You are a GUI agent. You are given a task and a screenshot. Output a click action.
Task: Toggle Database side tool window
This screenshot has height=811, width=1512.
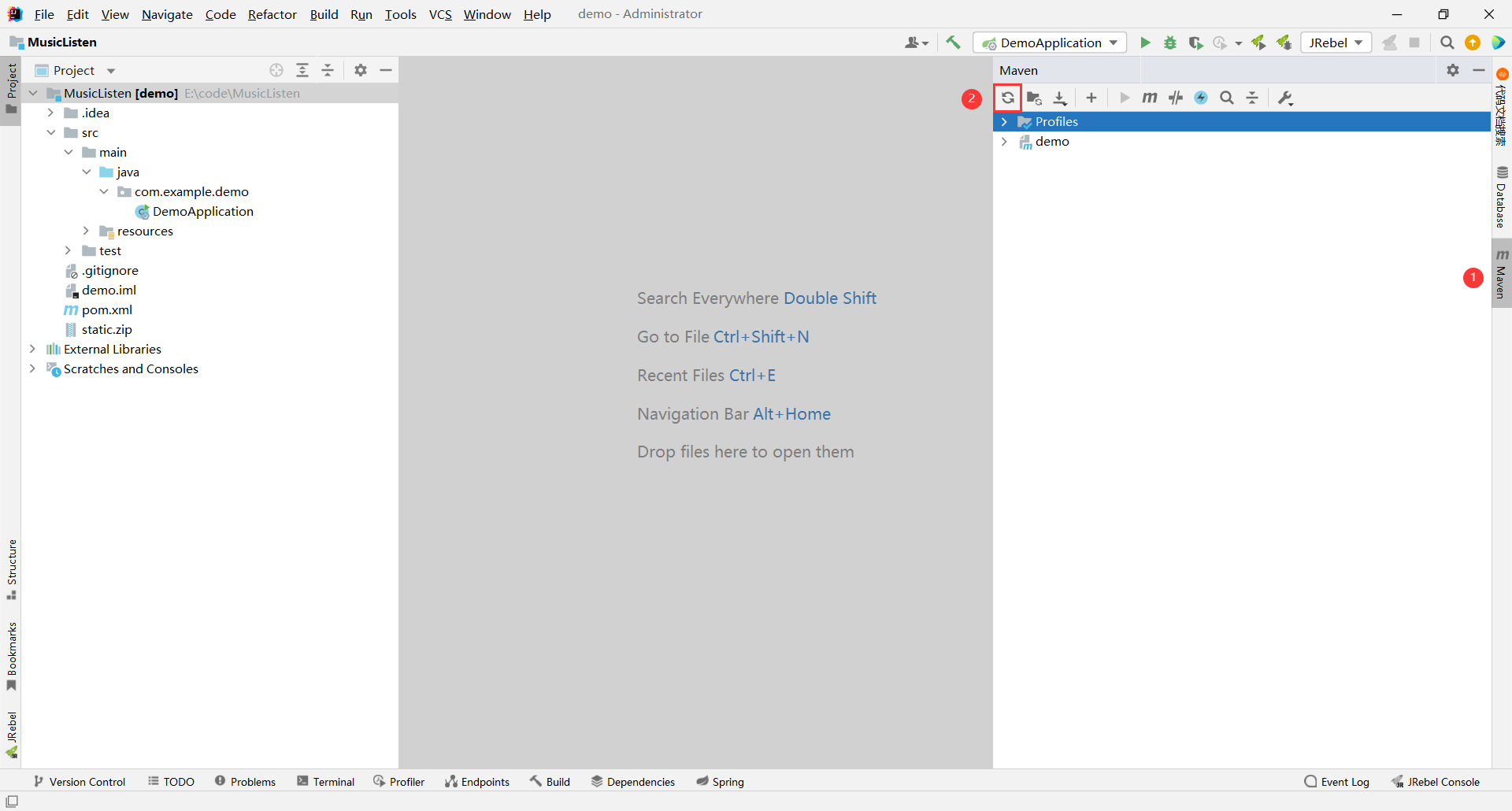1502,197
